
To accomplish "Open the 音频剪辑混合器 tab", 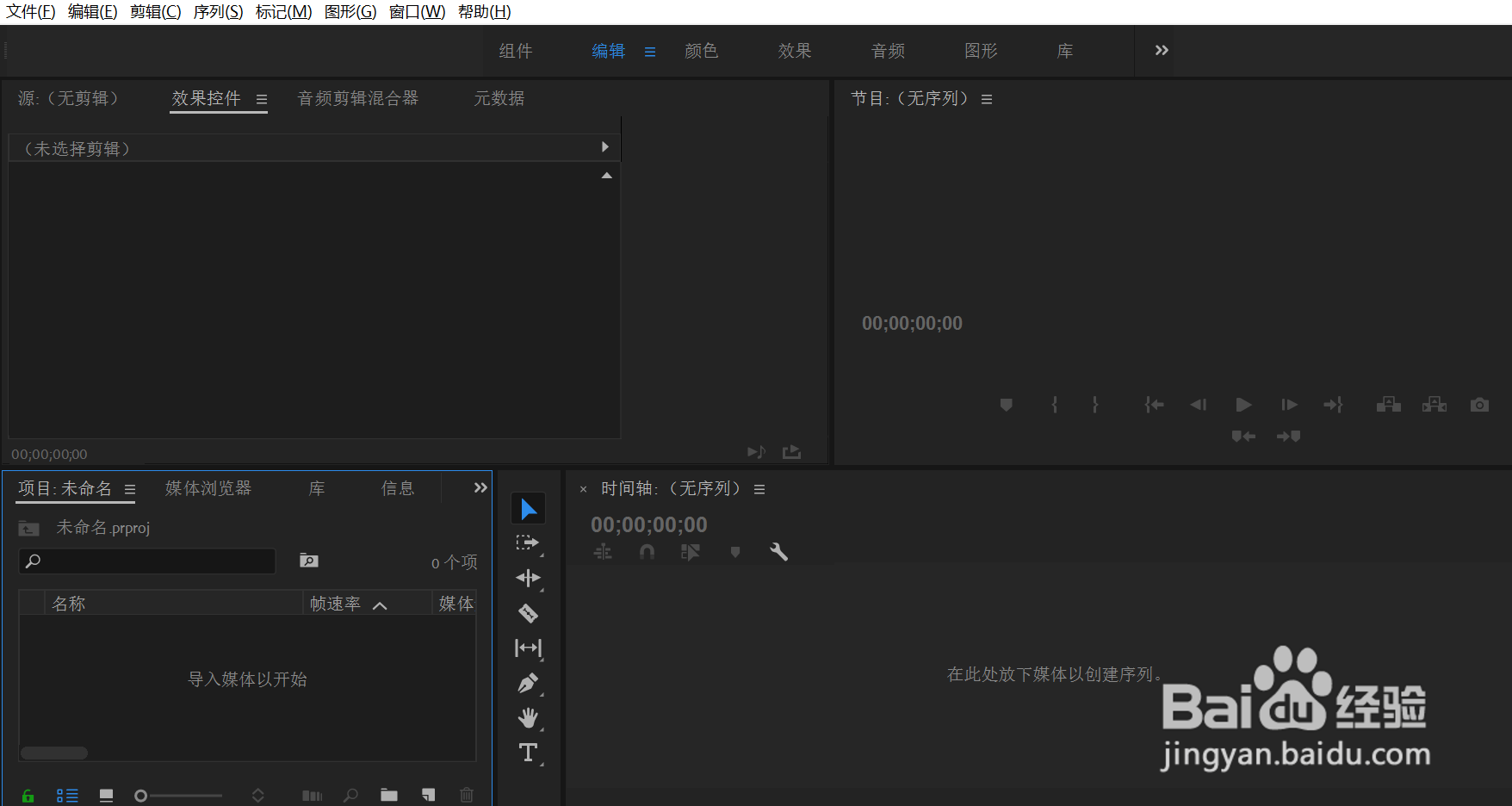I will pyautogui.click(x=357, y=98).
